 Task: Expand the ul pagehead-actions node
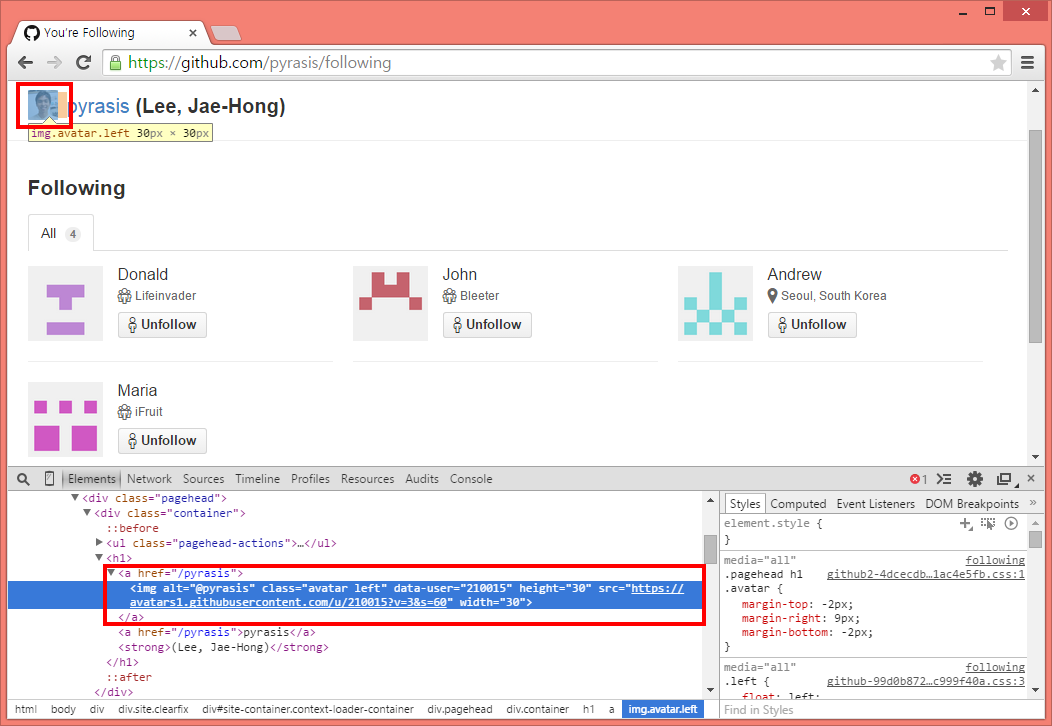click(99, 543)
